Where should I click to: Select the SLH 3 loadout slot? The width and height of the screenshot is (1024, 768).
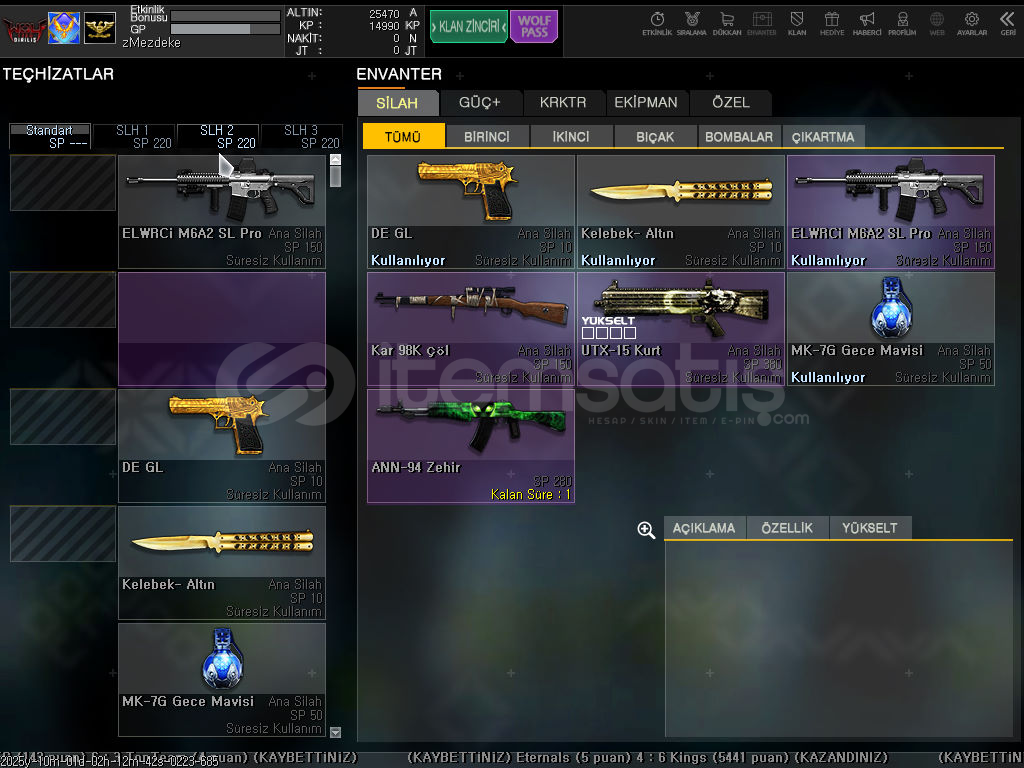pyautogui.click(x=301, y=137)
